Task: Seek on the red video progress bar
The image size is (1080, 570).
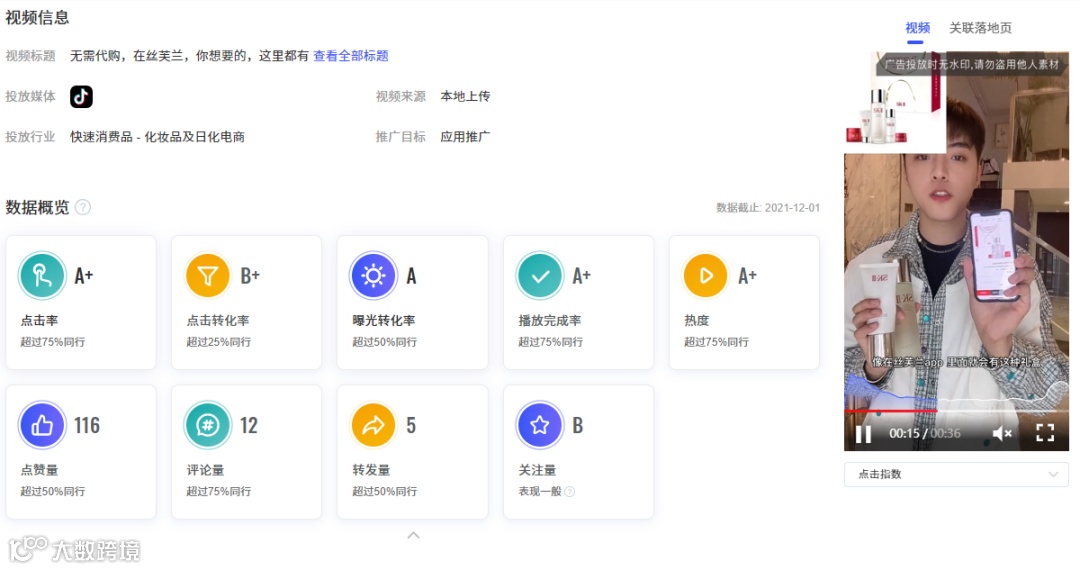Action: [x=956, y=411]
